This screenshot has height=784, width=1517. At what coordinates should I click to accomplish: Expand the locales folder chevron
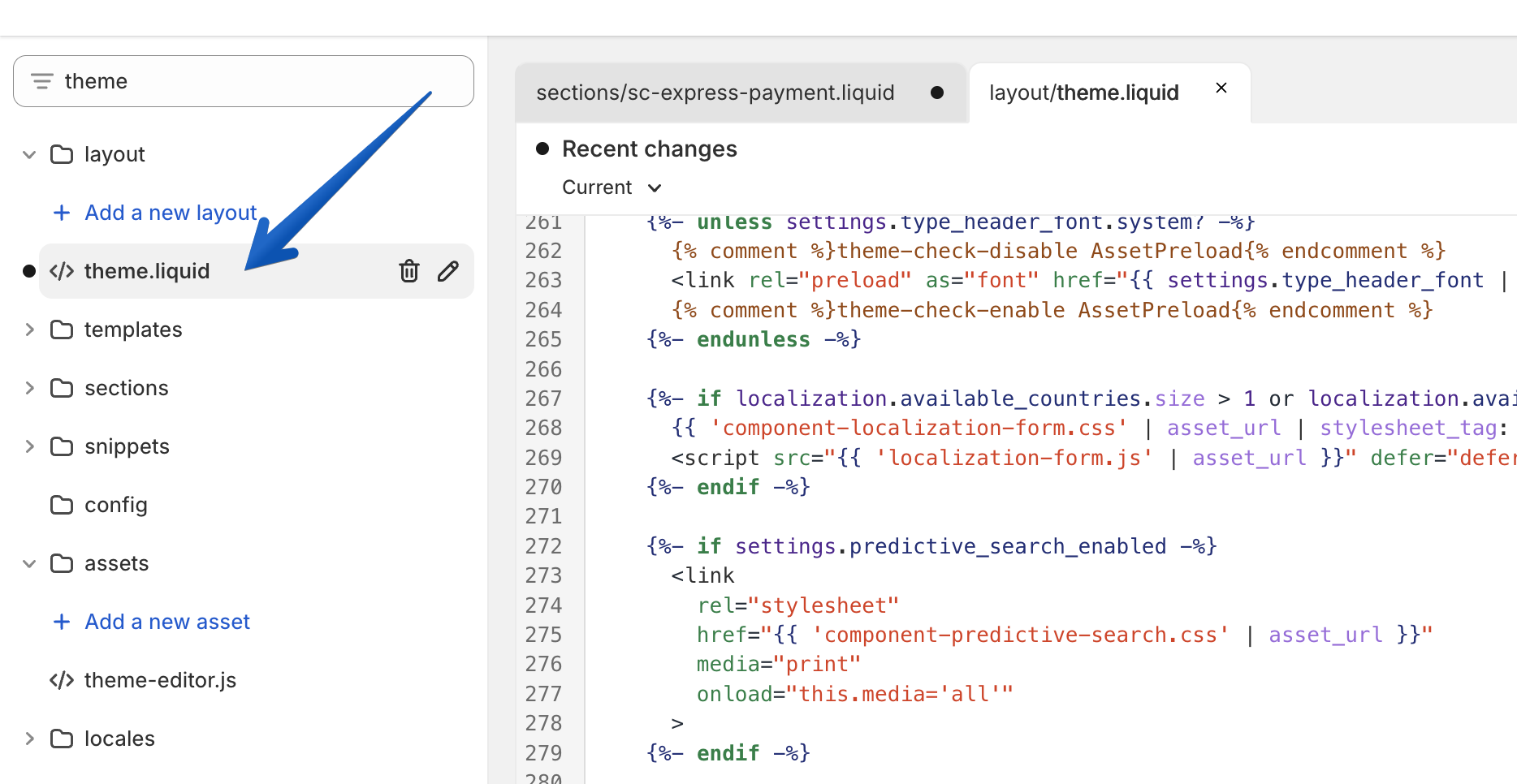click(29, 739)
